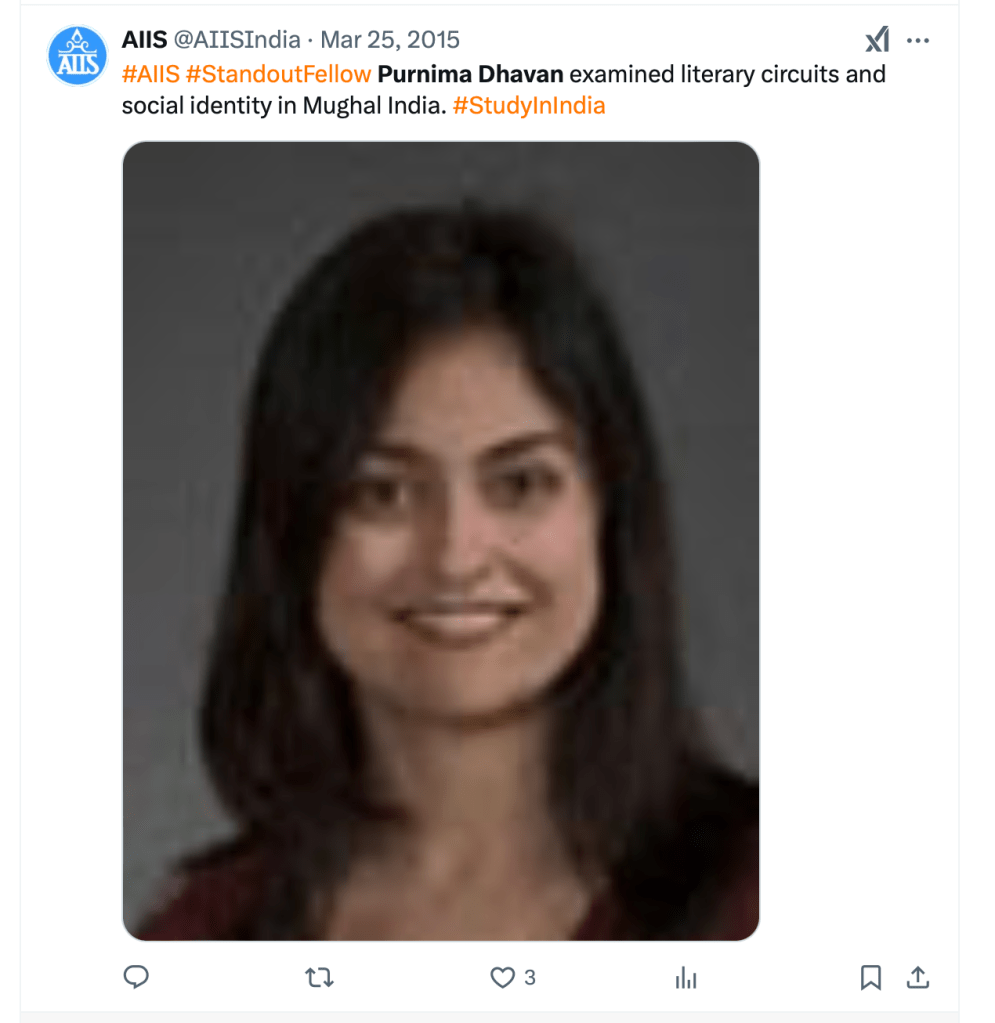The width and height of the screenshot is (995, 1023).
Task: Click the like count of 3
Action: [530, 977]
